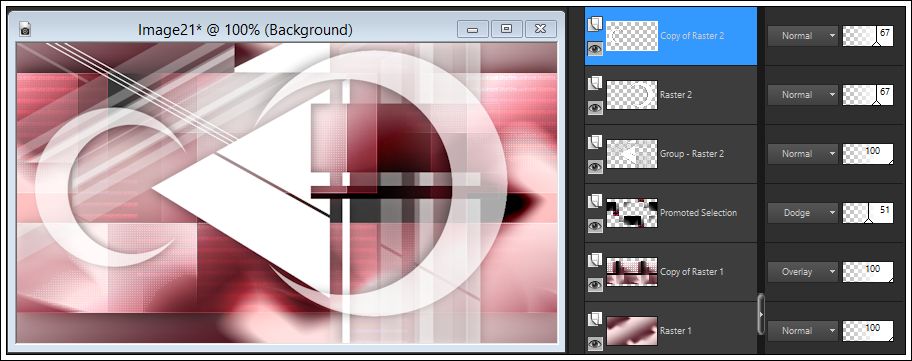Click opacity slider of Copy of Raster 1
Image resolution: width=912 pixels, height=361 pixels.
(868, 271)
